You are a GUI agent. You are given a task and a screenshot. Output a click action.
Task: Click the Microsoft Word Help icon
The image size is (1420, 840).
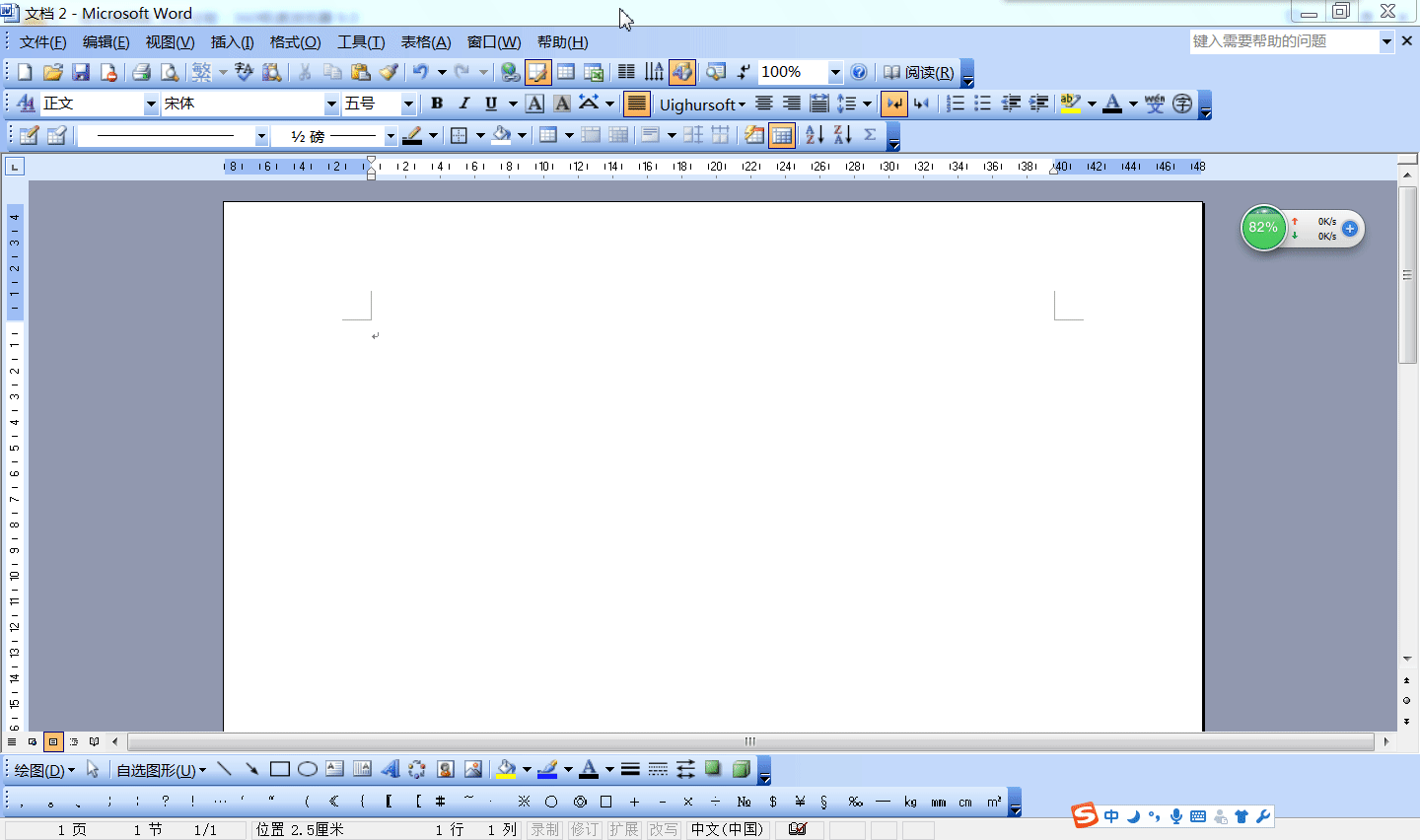(x=859, y=72)
